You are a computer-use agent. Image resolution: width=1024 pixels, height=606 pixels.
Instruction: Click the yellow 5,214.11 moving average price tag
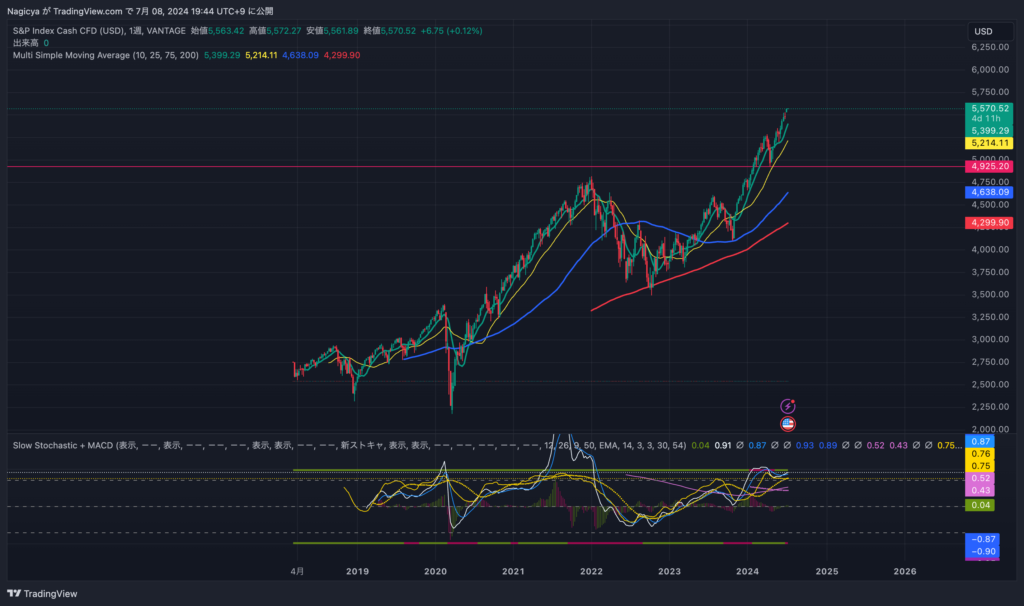point(989,143)
